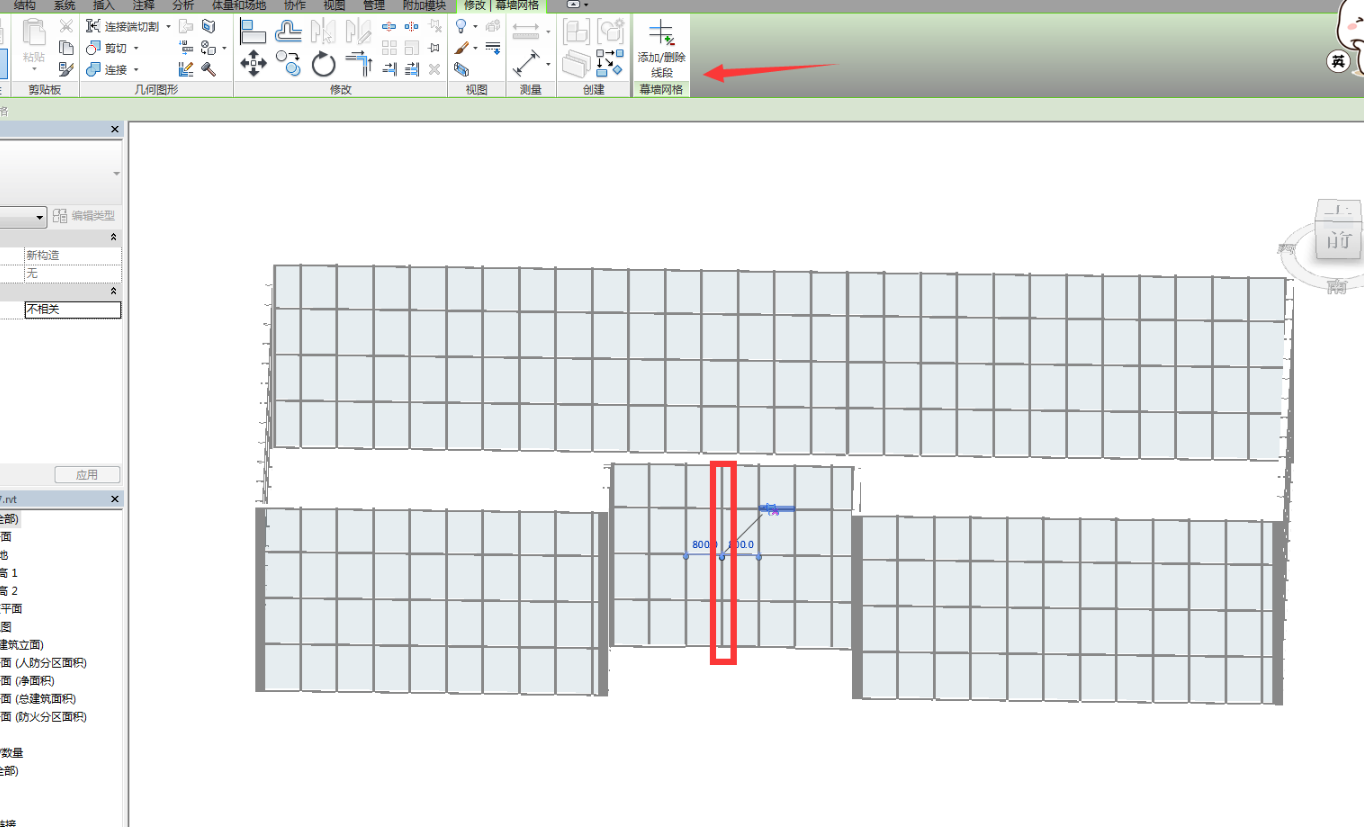Viewport: 1364px width, 827px height.
Task: Select the Offset tool
Action: click(x=289, y=31)
